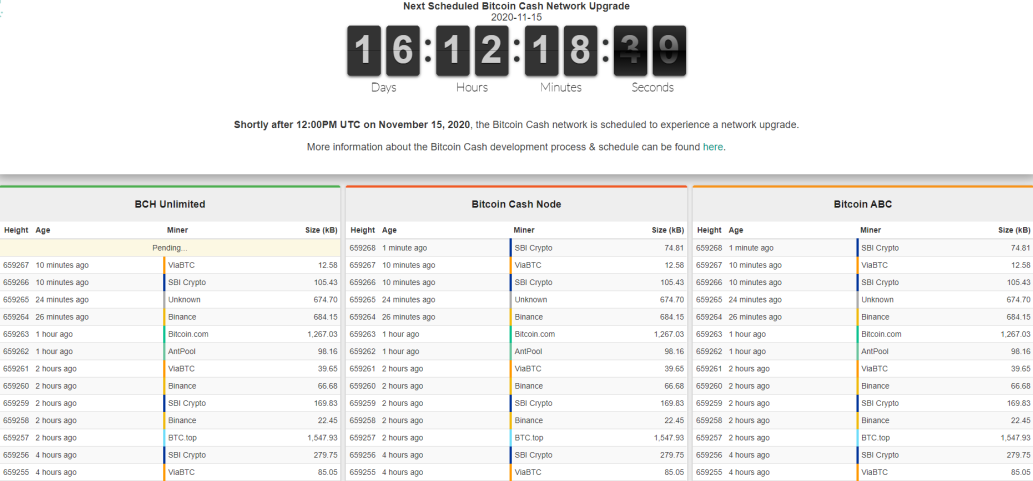Click the Size (kB) header in BCH Unlimited

click(321, 230)
